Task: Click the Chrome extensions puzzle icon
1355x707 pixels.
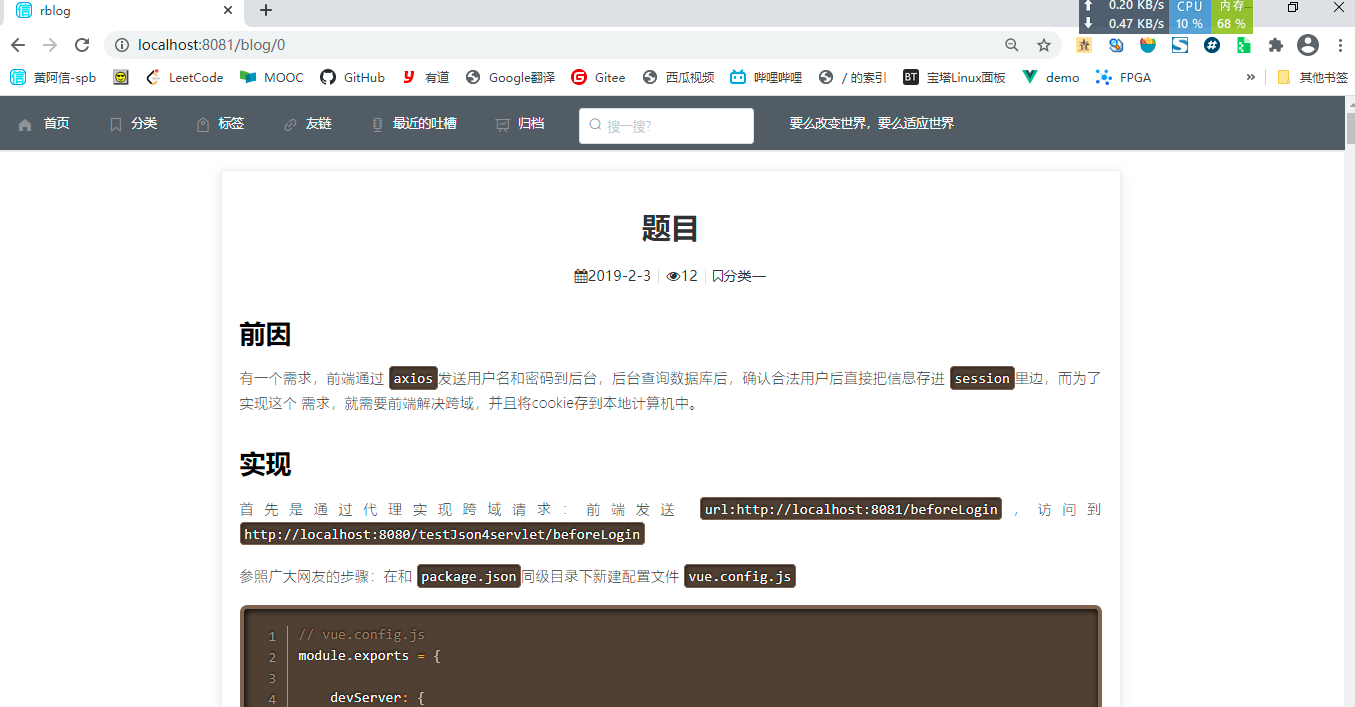Action: click(1274, 45)
